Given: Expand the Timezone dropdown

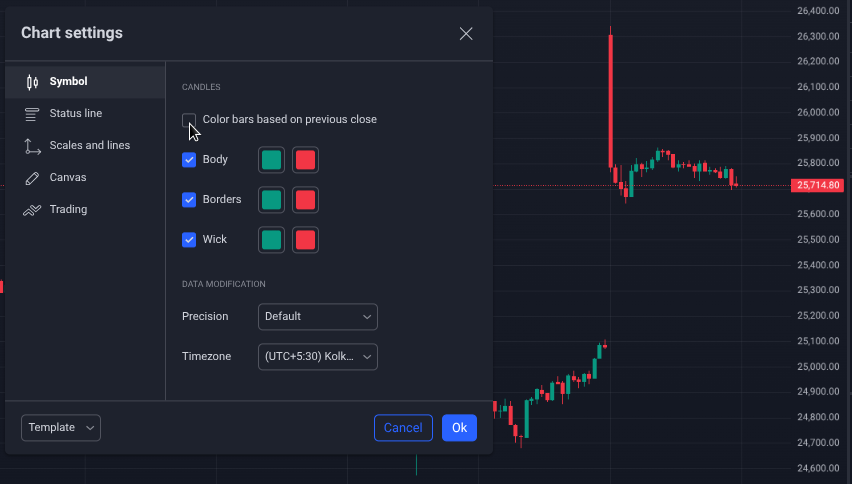Looking at the screenshot, I should (x=318, y=357).
